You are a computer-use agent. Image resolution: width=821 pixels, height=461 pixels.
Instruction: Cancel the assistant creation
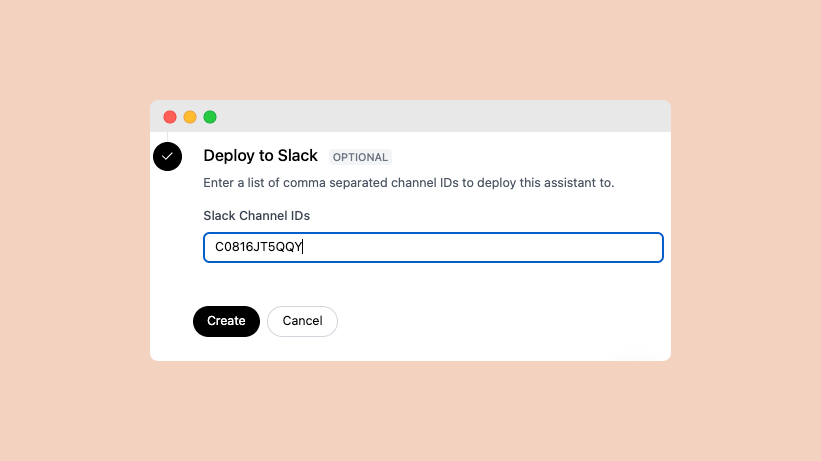302,321
